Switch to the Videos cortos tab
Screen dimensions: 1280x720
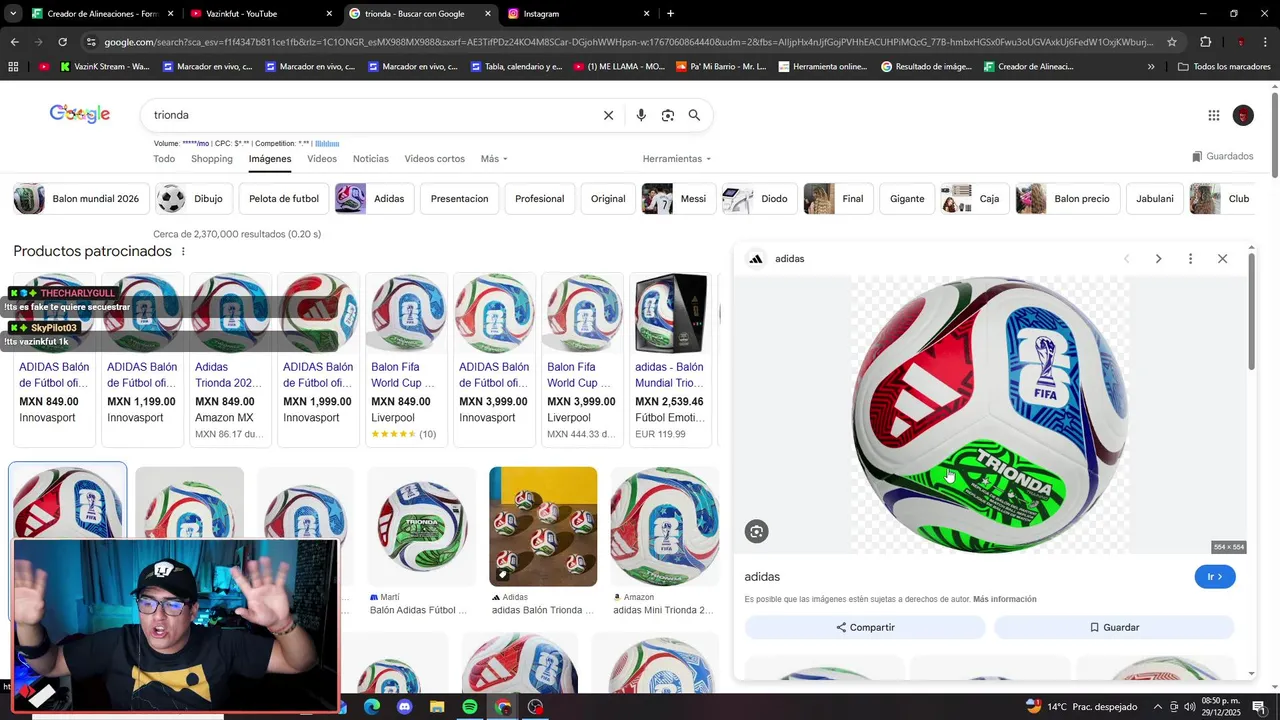(435, 159)
